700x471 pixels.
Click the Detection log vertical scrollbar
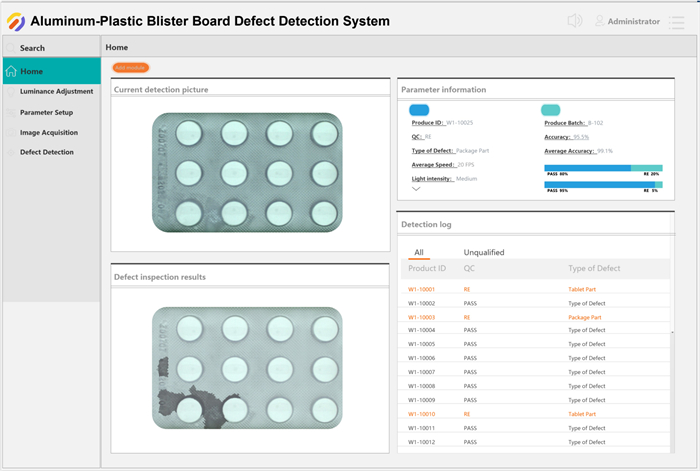coord(670,340)
